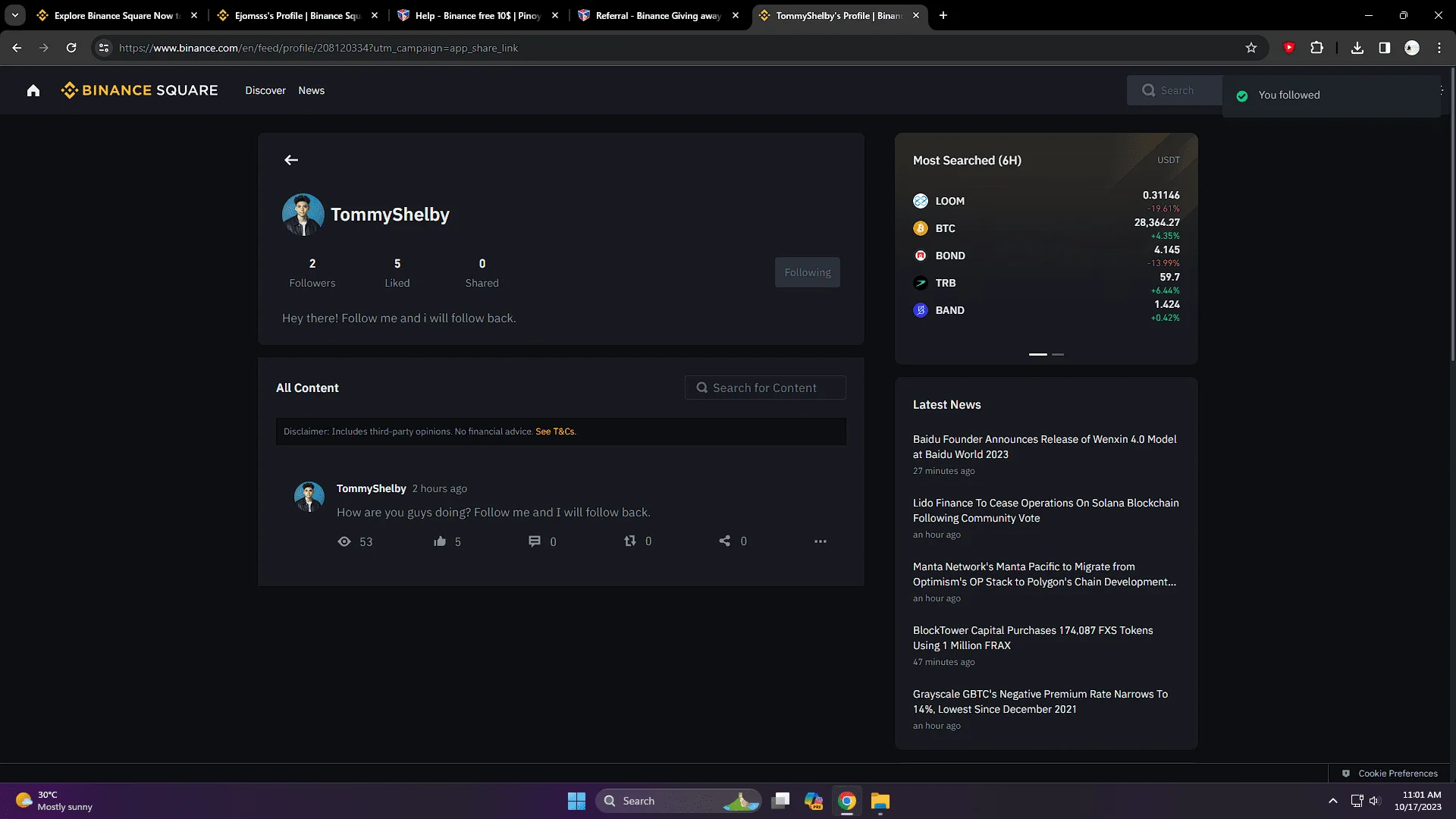This screenshot has width=1456, height=819.
Task: Open browser downloads
Action: click(1357, 48)
